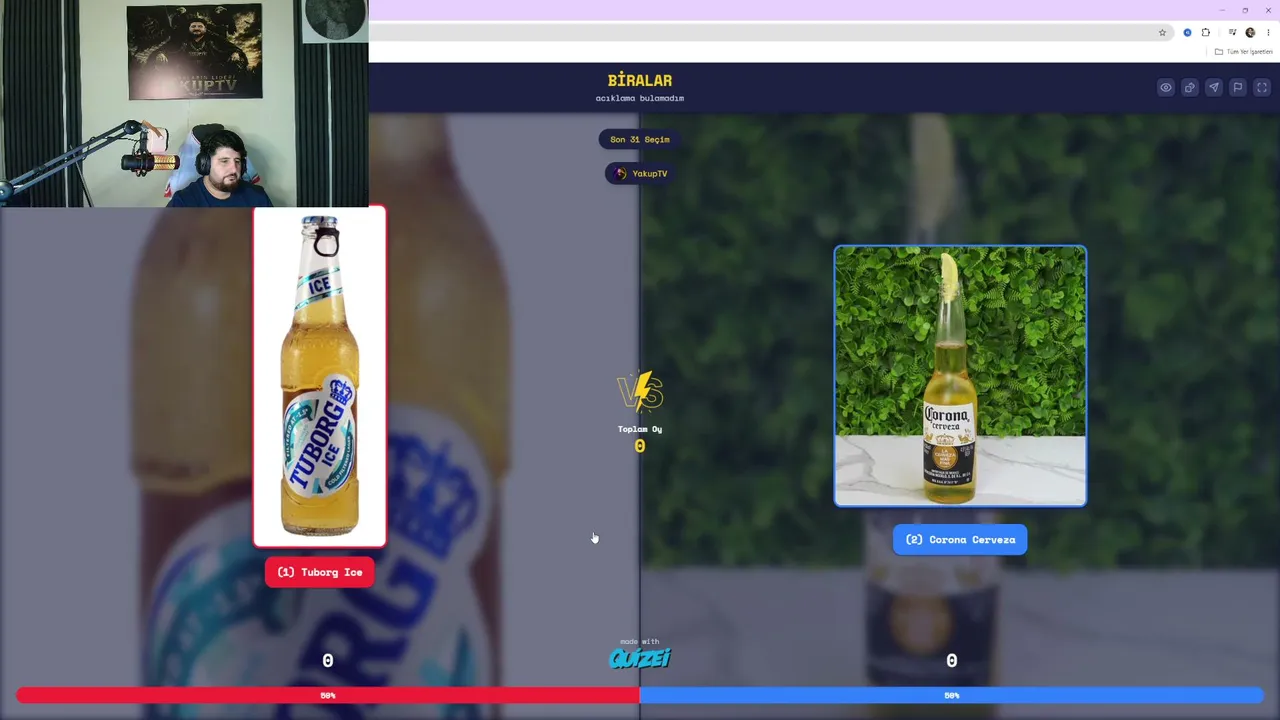Click the red Tuborg vote bar
Image resolution: width=1280 pixels, height=720 pixels.
click(x=328, y=695)
